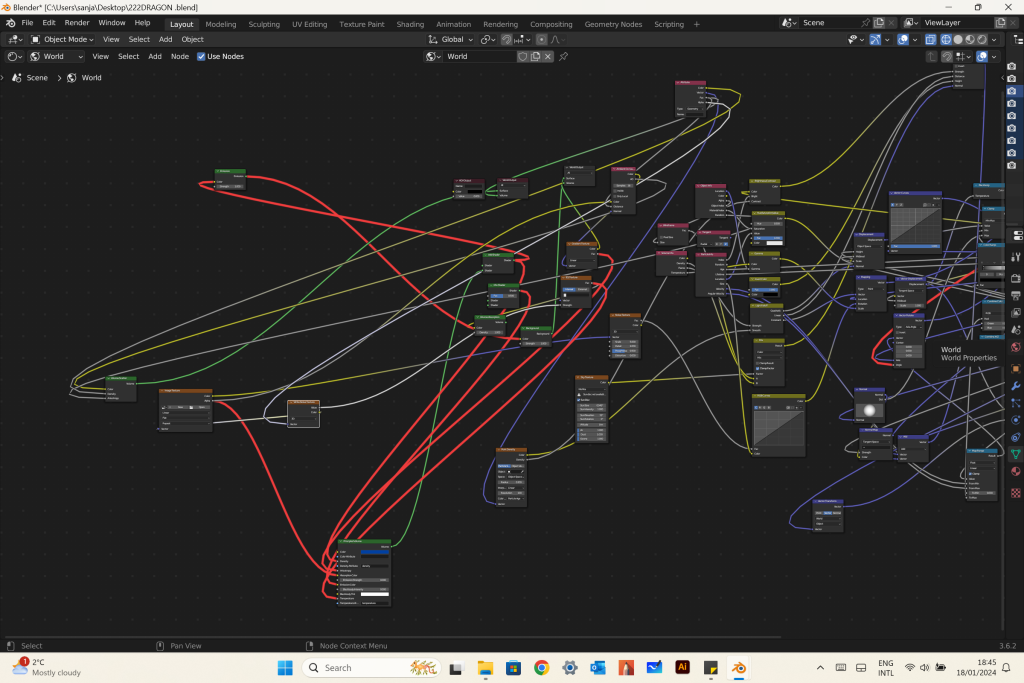Toggle proportional editing
The width and height of the screenshot is (1024, 683).
(541, 39)
